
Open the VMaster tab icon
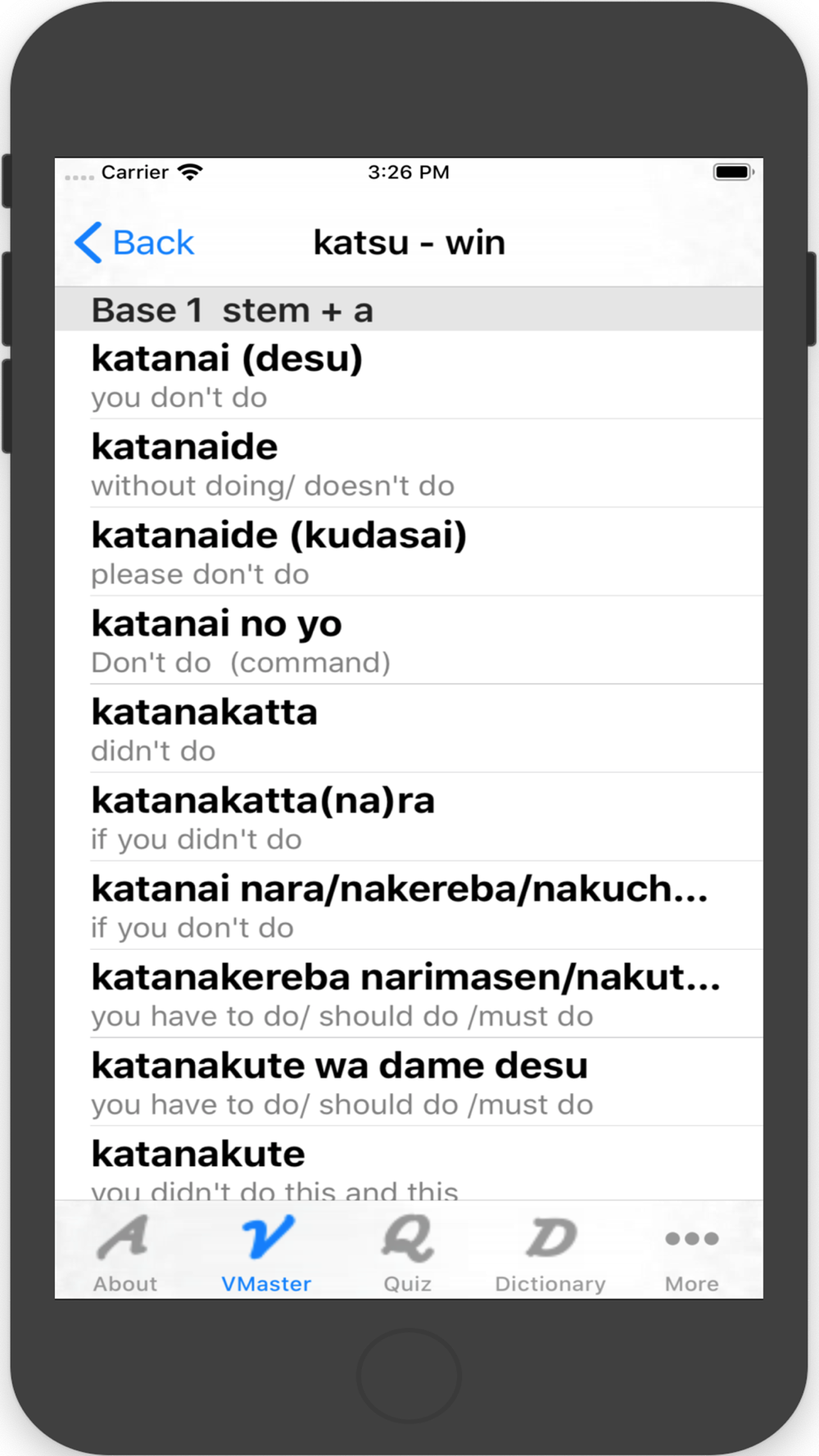(x=266, y=1237)
